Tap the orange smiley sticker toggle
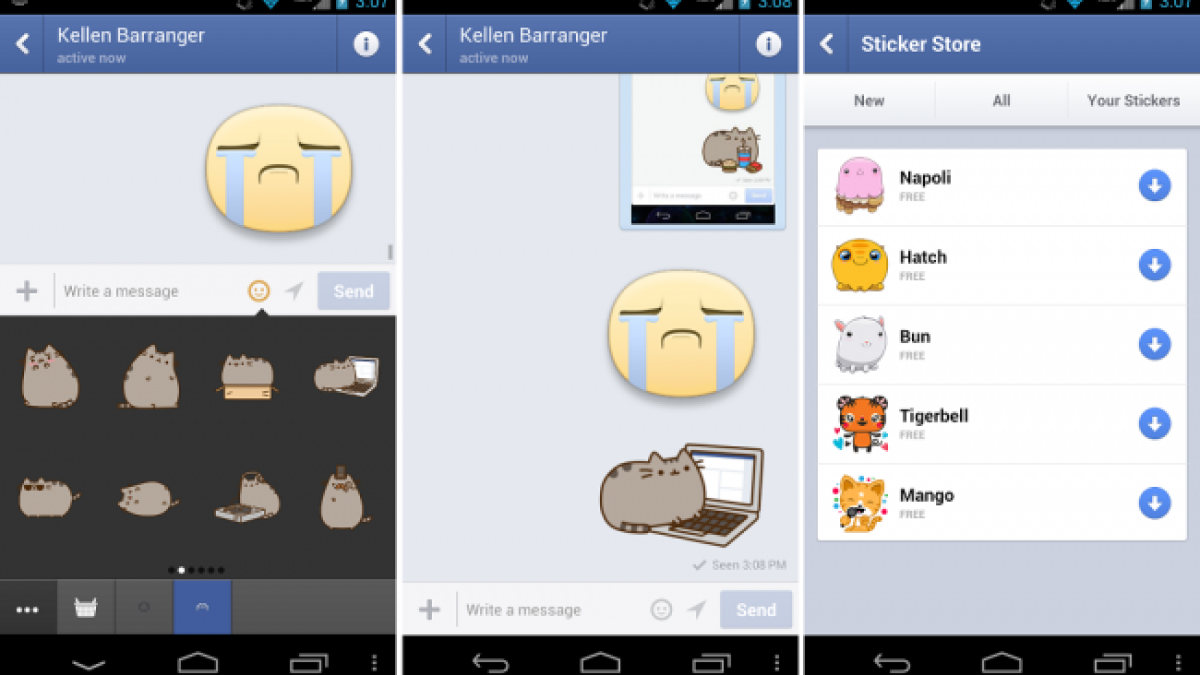 (259, 291)
